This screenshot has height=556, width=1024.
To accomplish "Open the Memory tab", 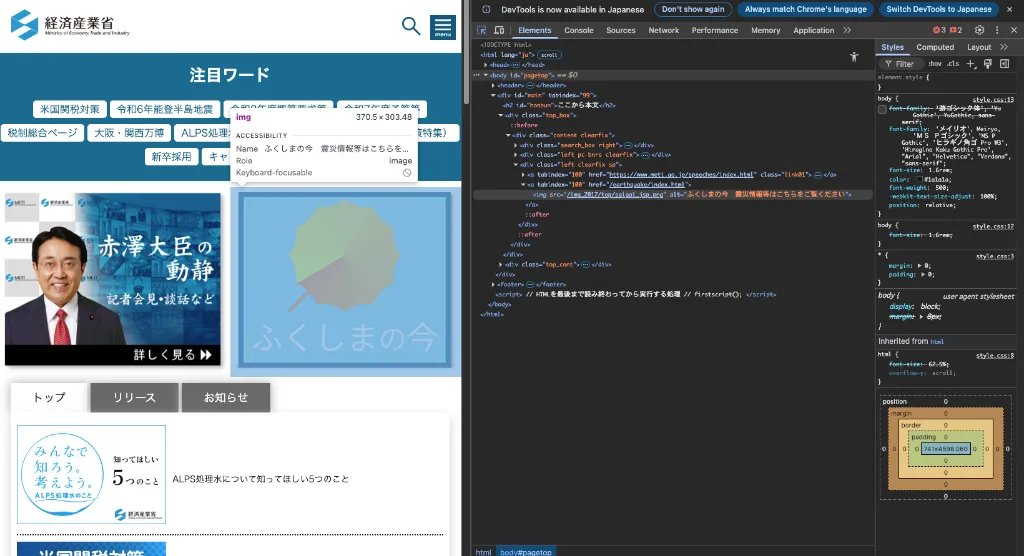I will tap(765, 30).
